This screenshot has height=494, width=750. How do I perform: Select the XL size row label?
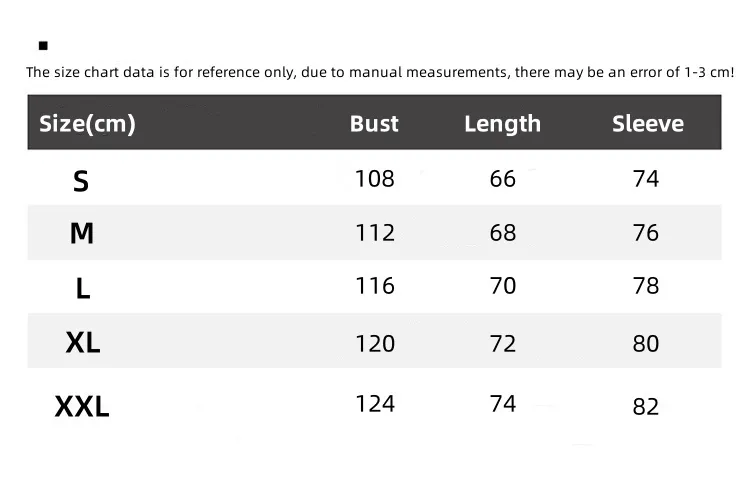[83, 343]
